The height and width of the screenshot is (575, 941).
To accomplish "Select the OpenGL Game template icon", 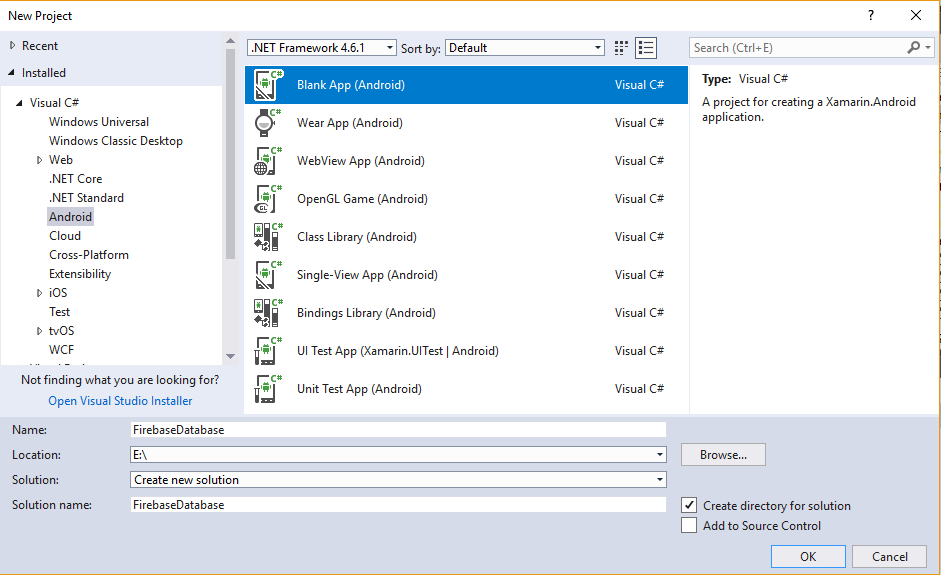I will (266, 199).
